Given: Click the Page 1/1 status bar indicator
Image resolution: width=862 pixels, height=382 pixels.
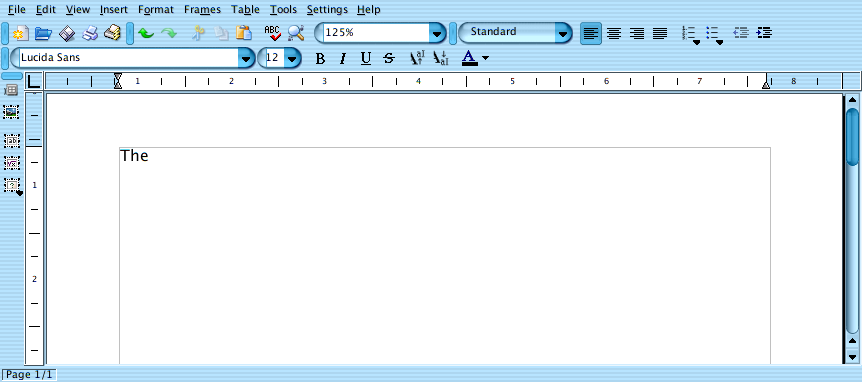Looking at the screenshot, I should coord(29,375).
